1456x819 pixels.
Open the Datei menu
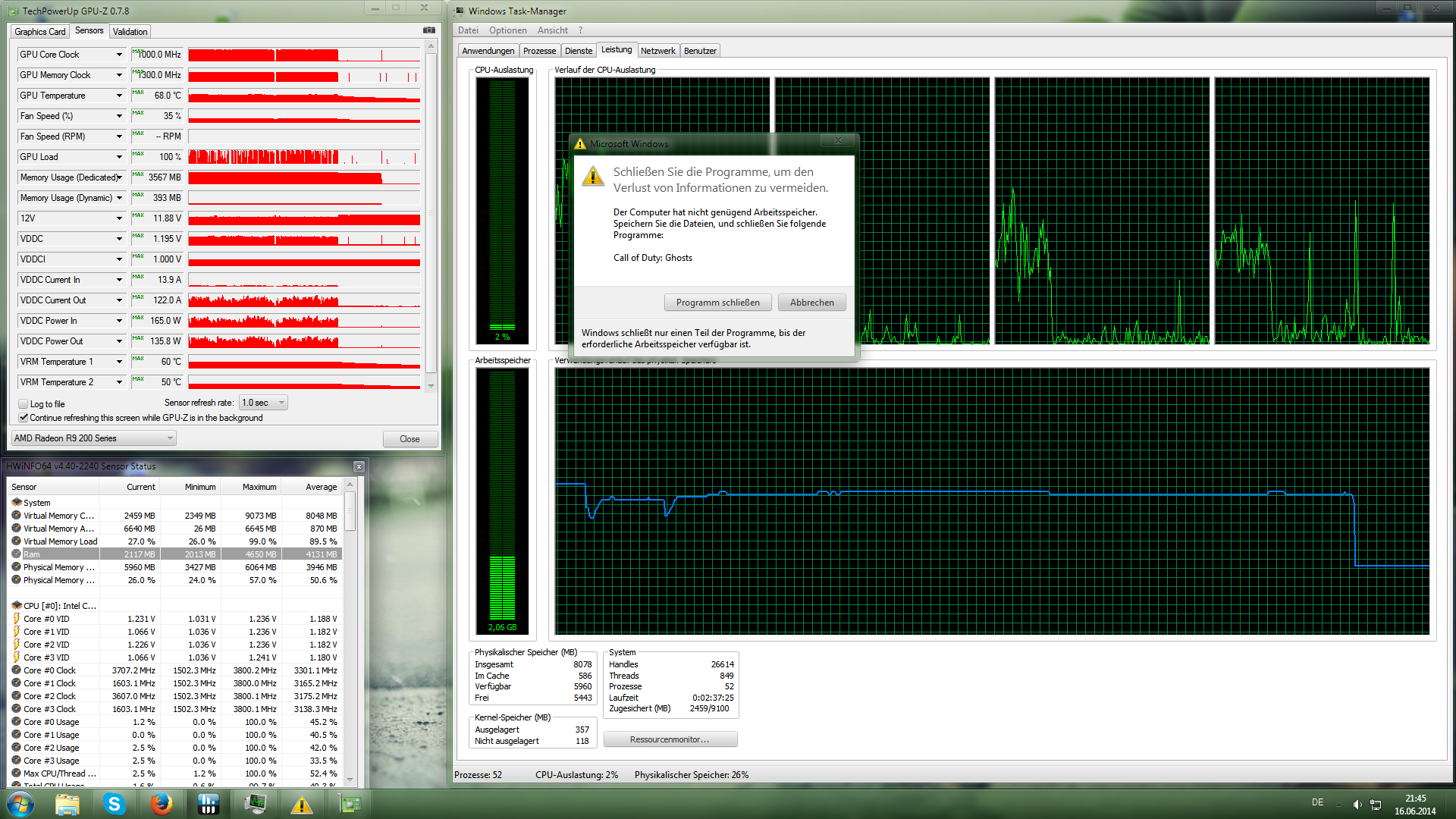coord(468,30)
